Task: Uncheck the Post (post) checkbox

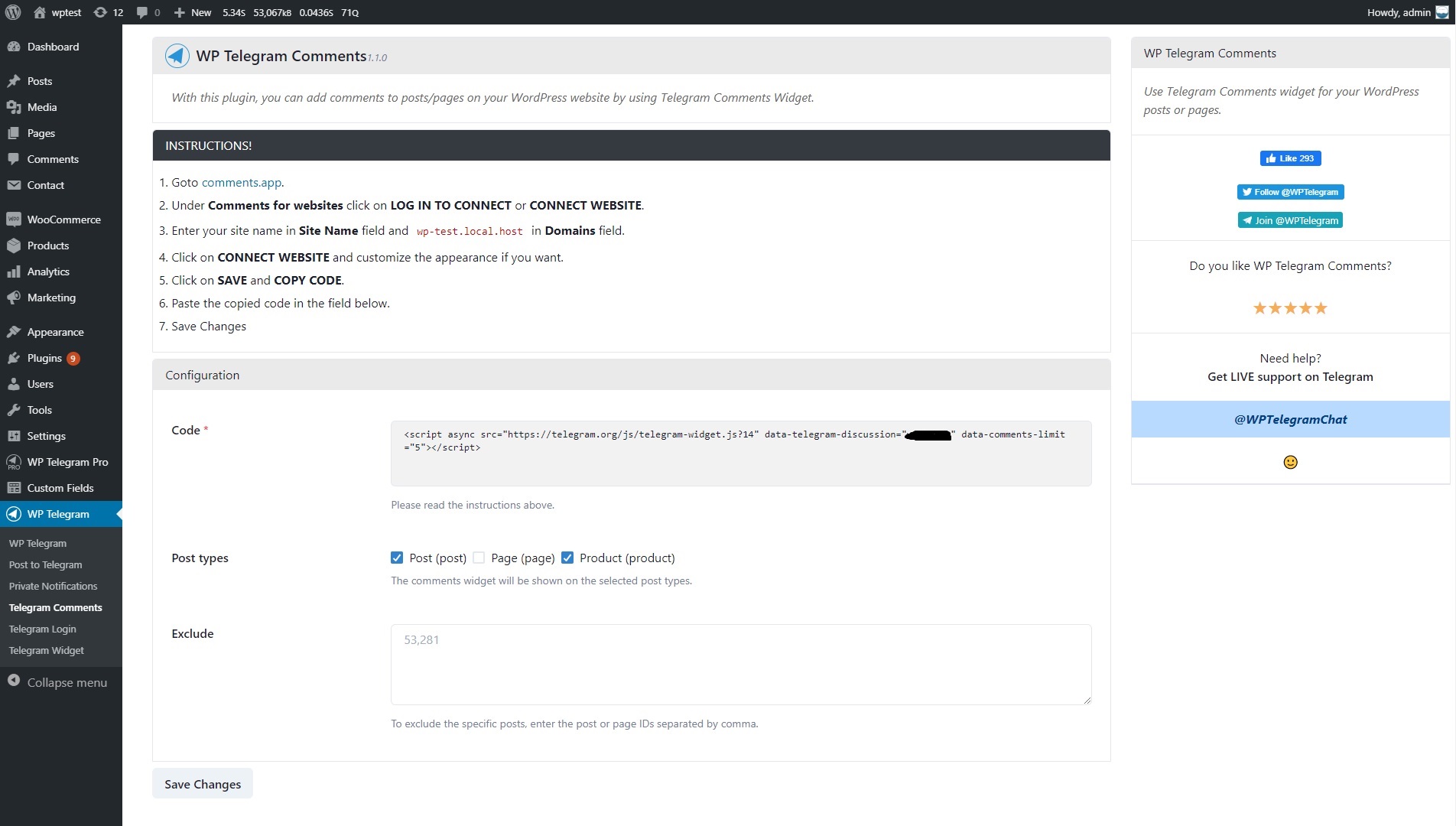Action: pyautogui.click(x=397, y=558)
